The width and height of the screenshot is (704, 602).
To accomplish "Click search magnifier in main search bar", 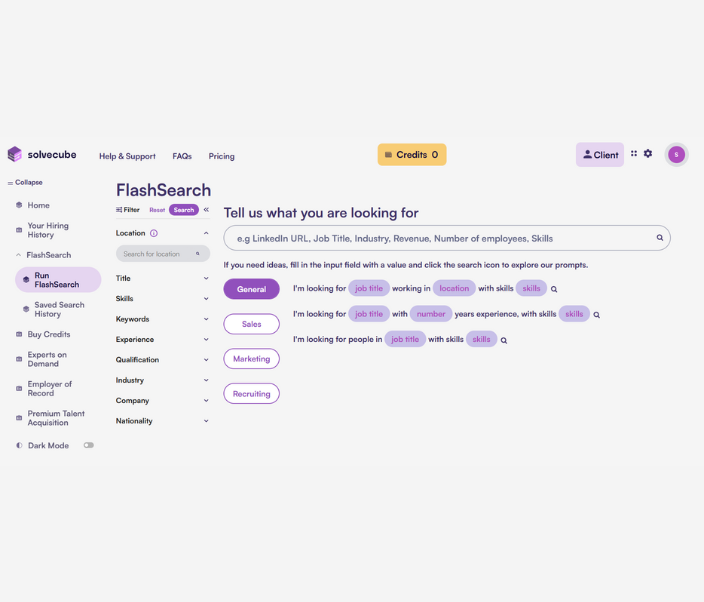I will (x=659, y=238).
